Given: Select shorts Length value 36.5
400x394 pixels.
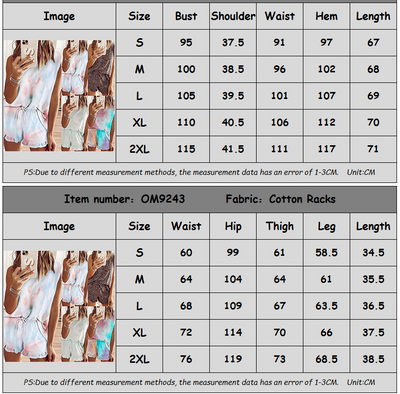Looking at the screenshot, I should pyautogui.click(x=373, y=306).
